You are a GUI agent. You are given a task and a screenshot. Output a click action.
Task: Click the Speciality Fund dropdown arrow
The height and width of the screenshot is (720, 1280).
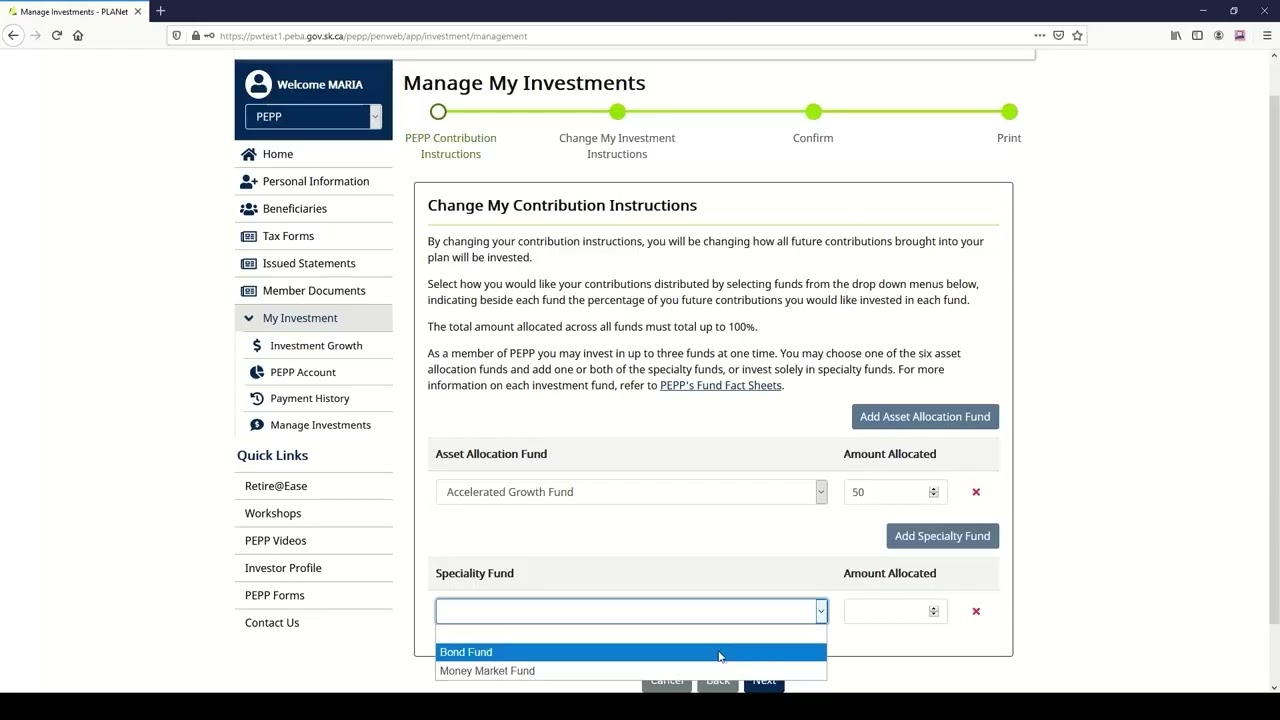[x=821, y=611]
